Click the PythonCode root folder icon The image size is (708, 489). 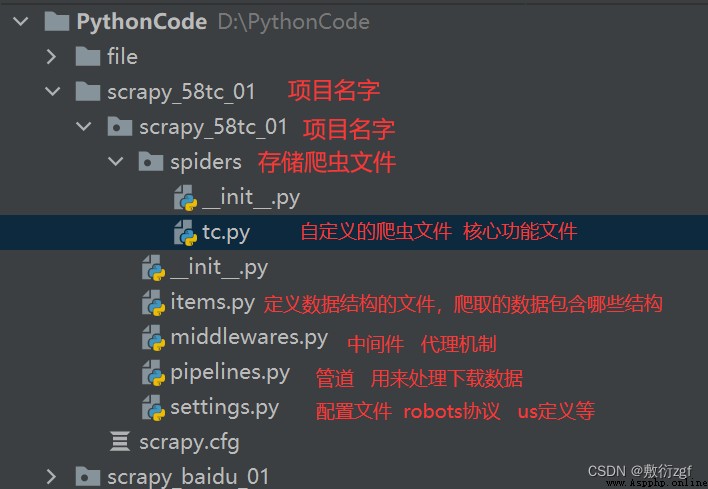click(x=57, y=22)
